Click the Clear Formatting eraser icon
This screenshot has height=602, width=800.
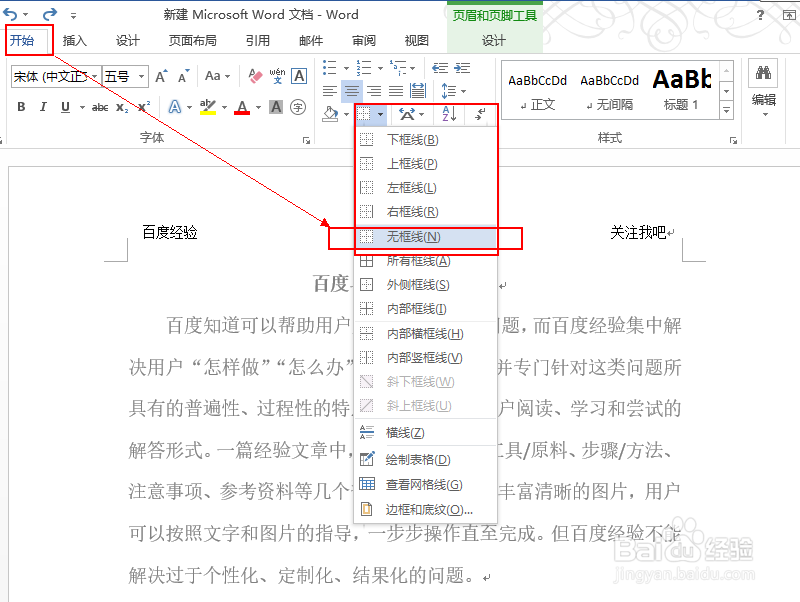coord(255,77)
